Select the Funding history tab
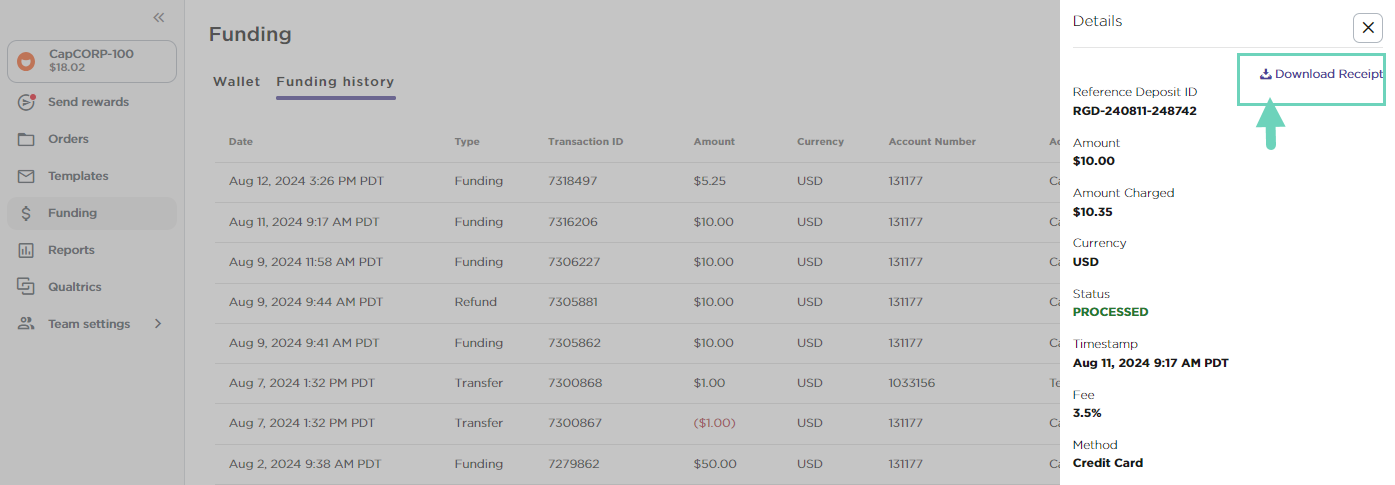This screenshot has height=485, width=1395. [335, 82]
